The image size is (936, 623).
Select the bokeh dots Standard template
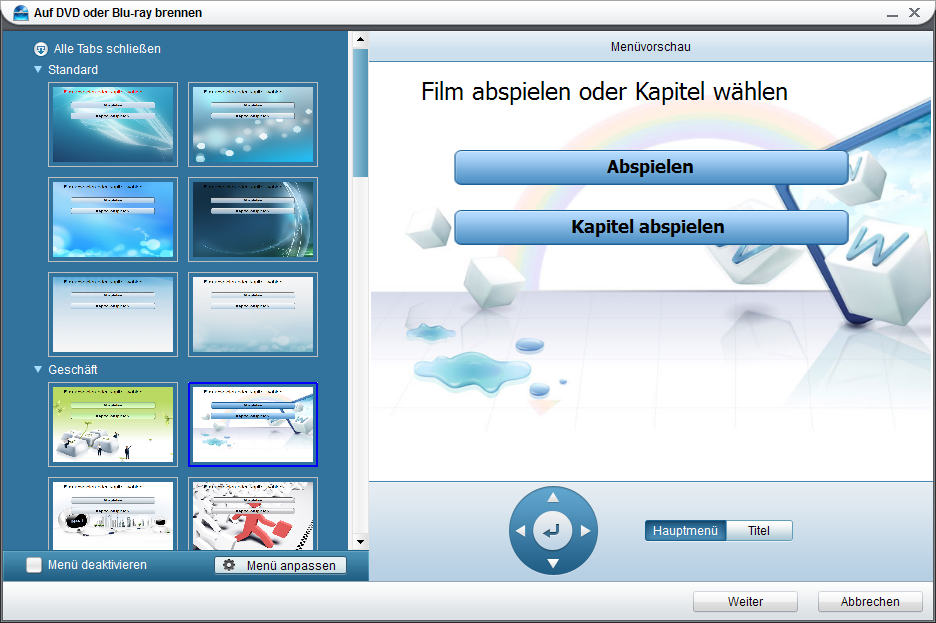(253, 124)
